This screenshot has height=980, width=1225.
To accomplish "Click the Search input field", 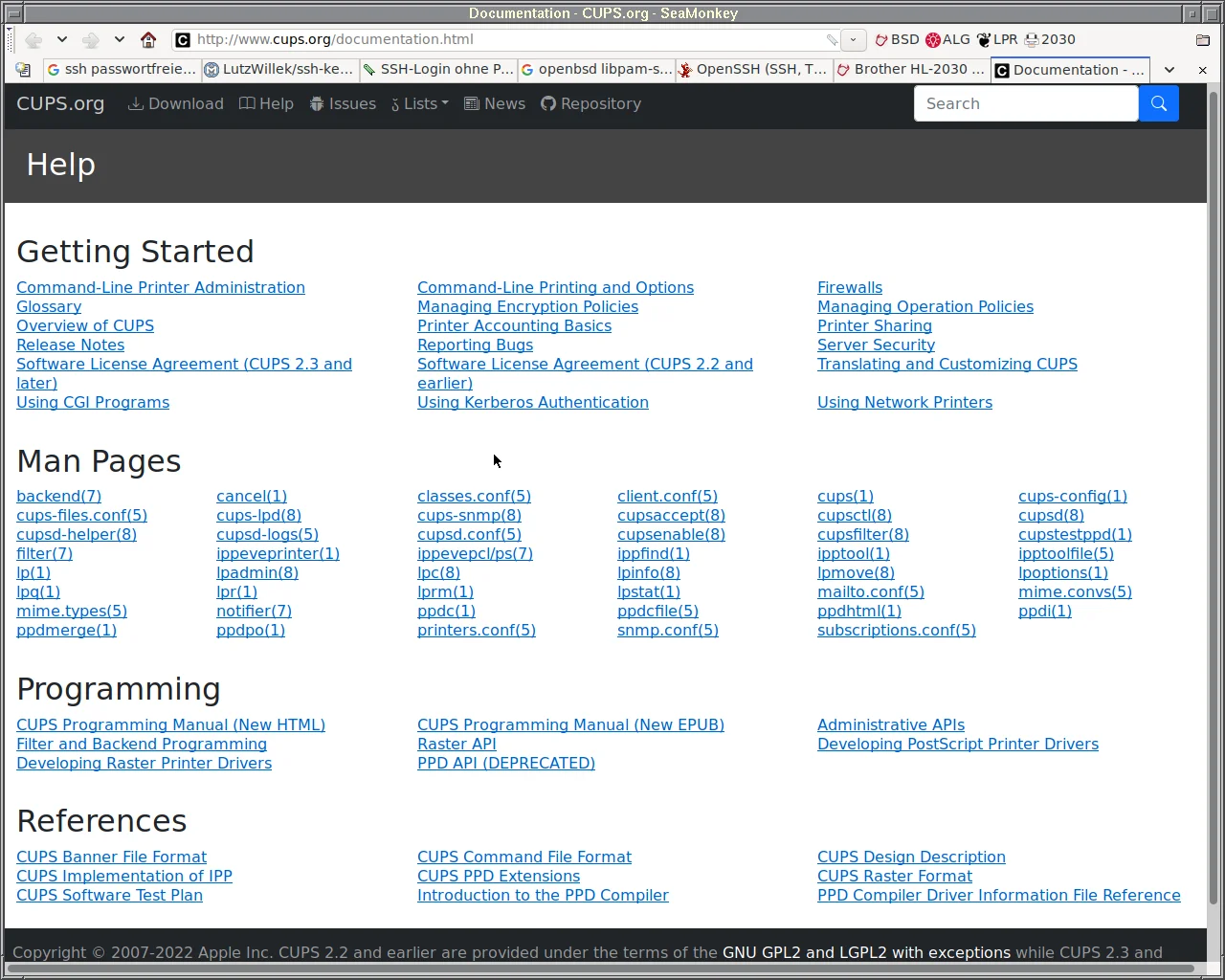I will click(x=1027, y=103).
